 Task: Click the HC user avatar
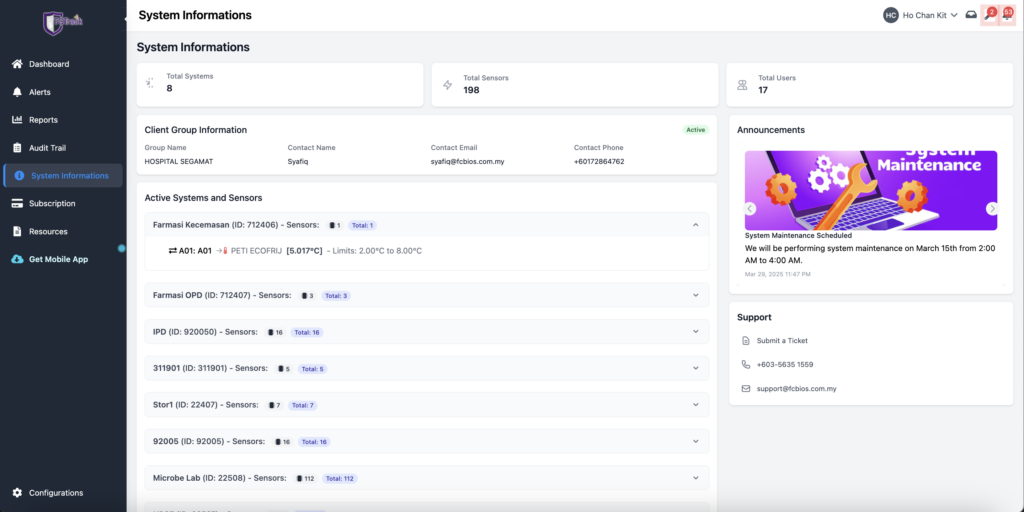[890, 15]
